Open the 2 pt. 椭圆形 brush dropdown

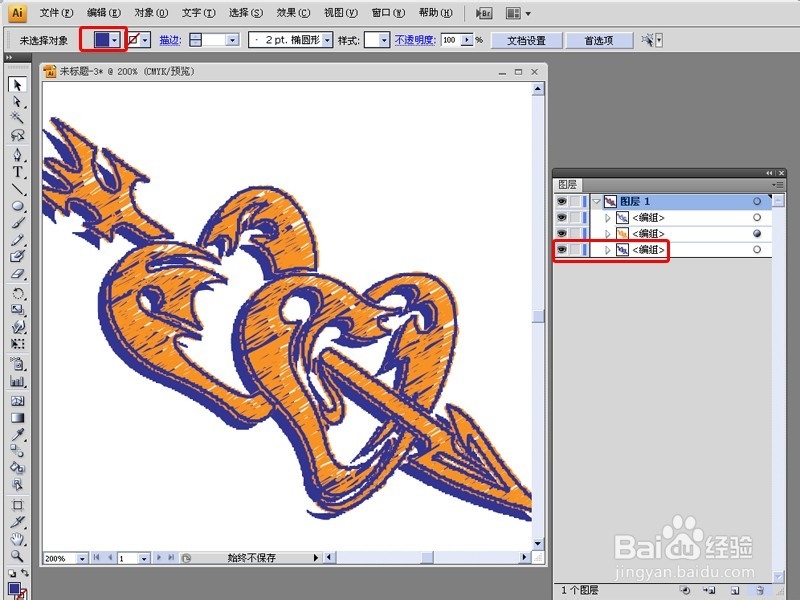(x=327, y=40)
